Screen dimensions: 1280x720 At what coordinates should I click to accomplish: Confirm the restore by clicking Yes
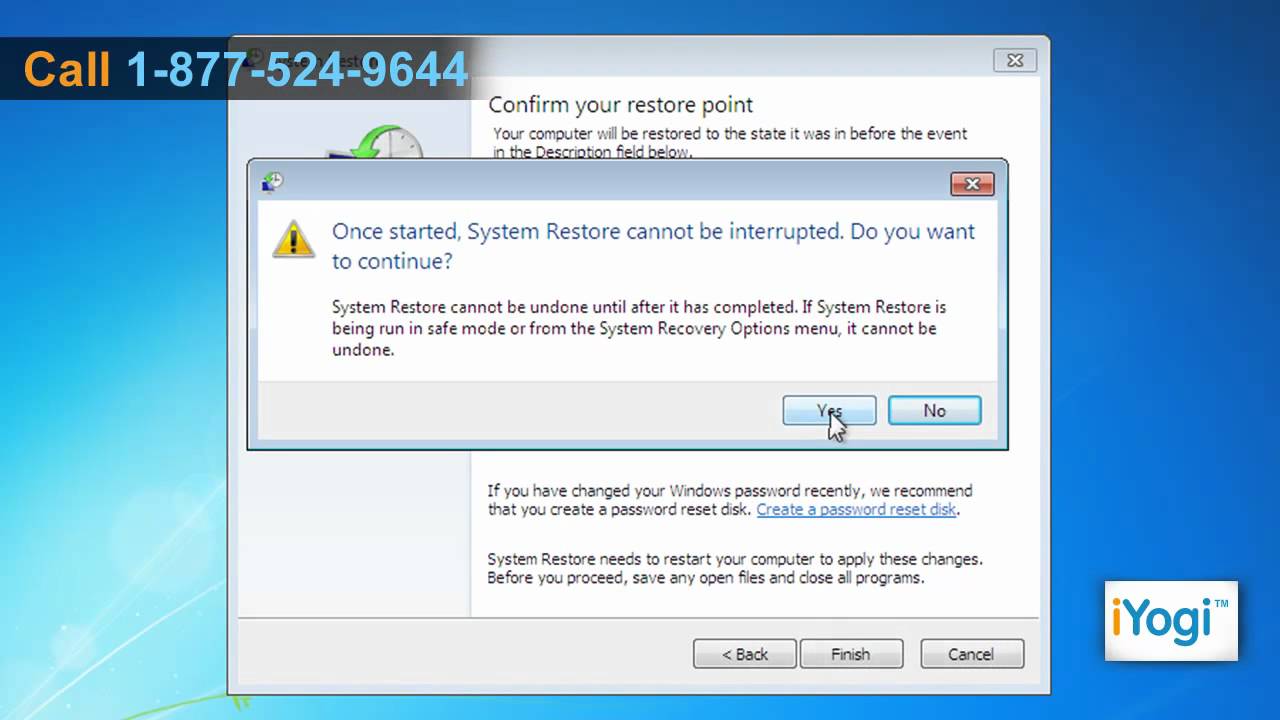(829, 411)
